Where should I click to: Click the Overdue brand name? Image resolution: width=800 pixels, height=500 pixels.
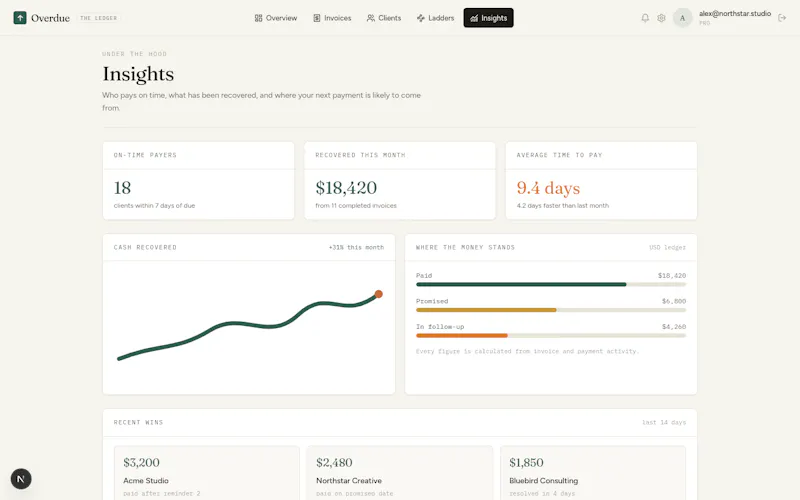pos(50,18)
